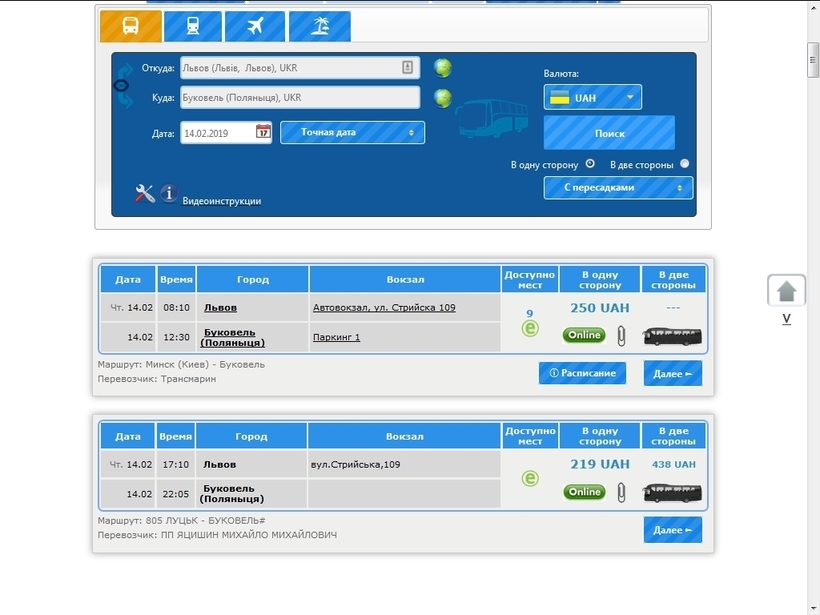Click the globe icon beside Откуда field
Viewport: 820px width, 615px height.
tap(442, 68)
